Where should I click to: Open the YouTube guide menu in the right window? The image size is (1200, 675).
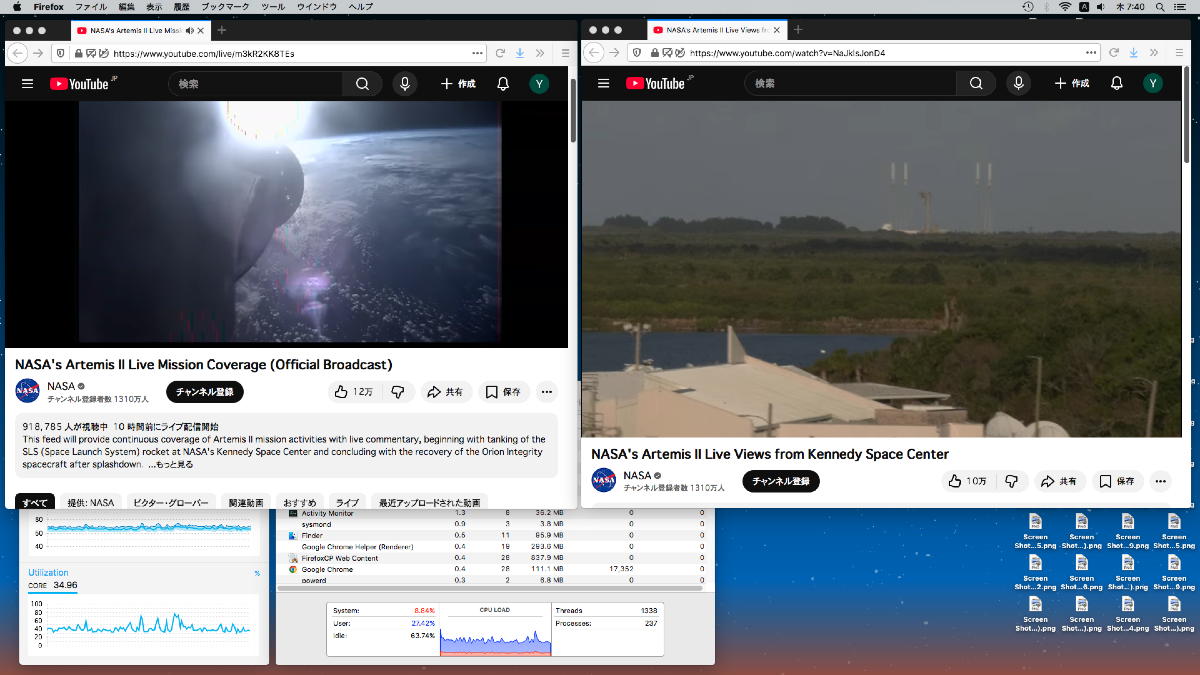point(603,84)
